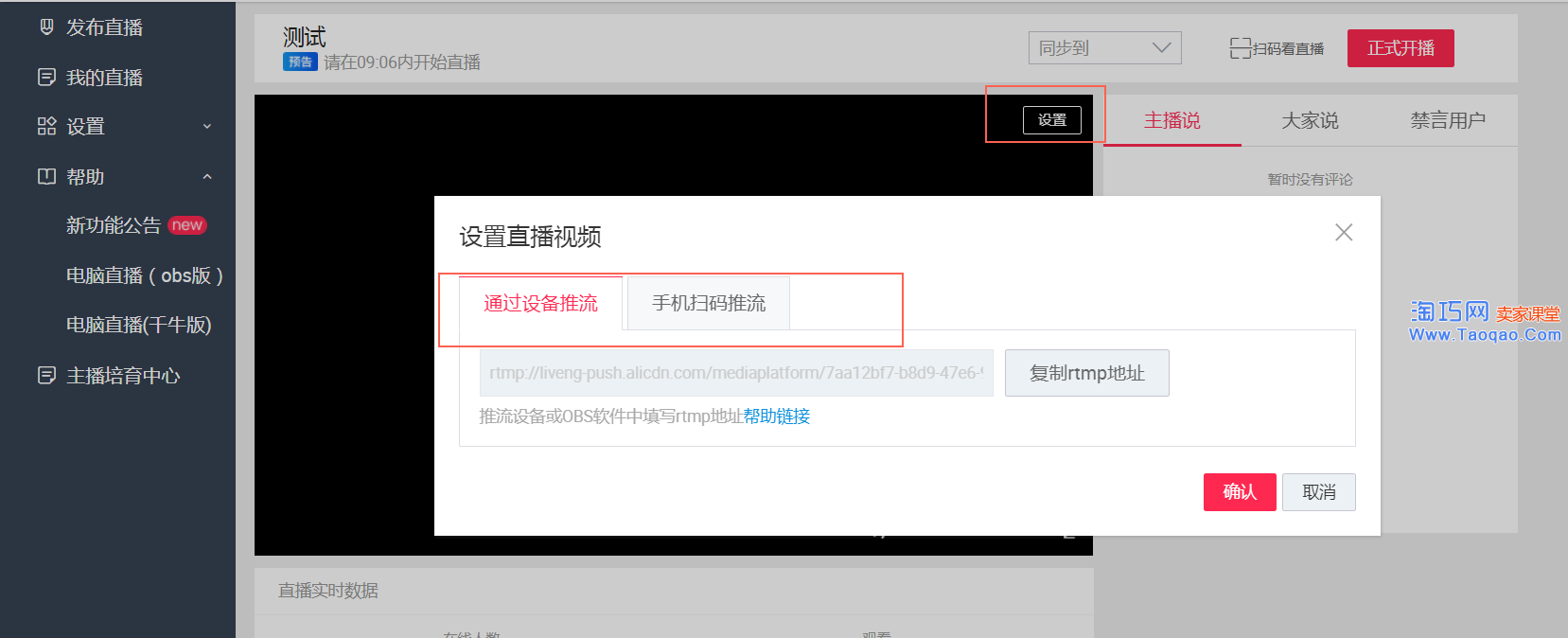Viewport: 1568px width, 638px height.
Task: Open the 同步到 dropdown
Action: pyautogui.click(x=1104, y=48)
